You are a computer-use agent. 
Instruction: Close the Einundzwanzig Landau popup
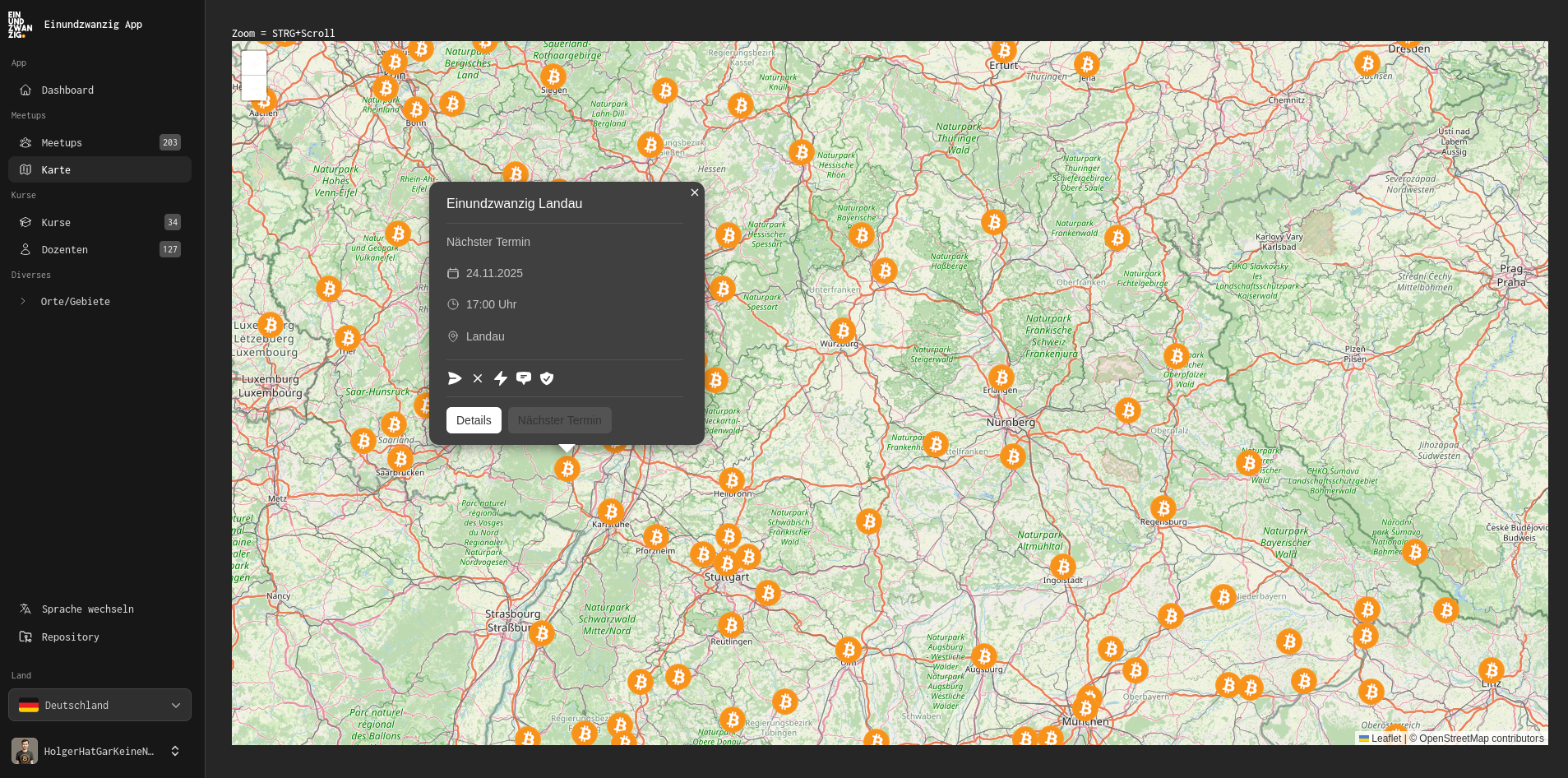point(695,192)
